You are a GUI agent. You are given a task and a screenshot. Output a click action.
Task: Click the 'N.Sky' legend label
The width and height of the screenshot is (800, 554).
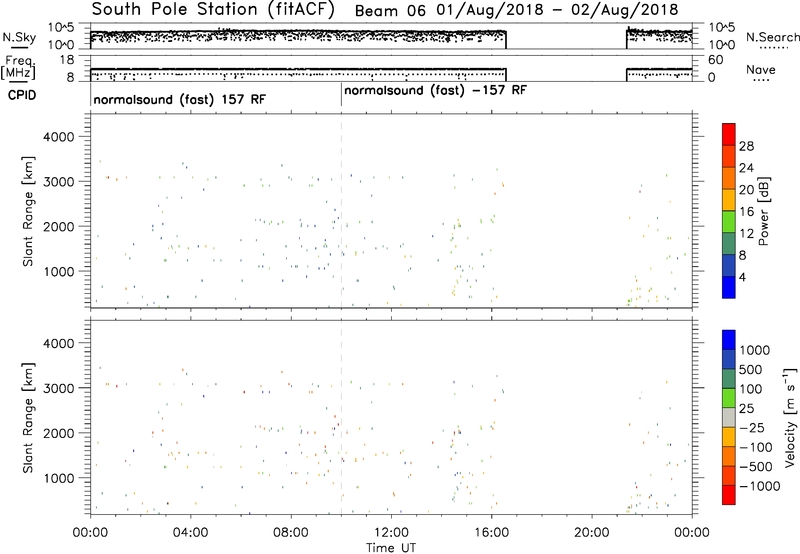pos(19,37)
